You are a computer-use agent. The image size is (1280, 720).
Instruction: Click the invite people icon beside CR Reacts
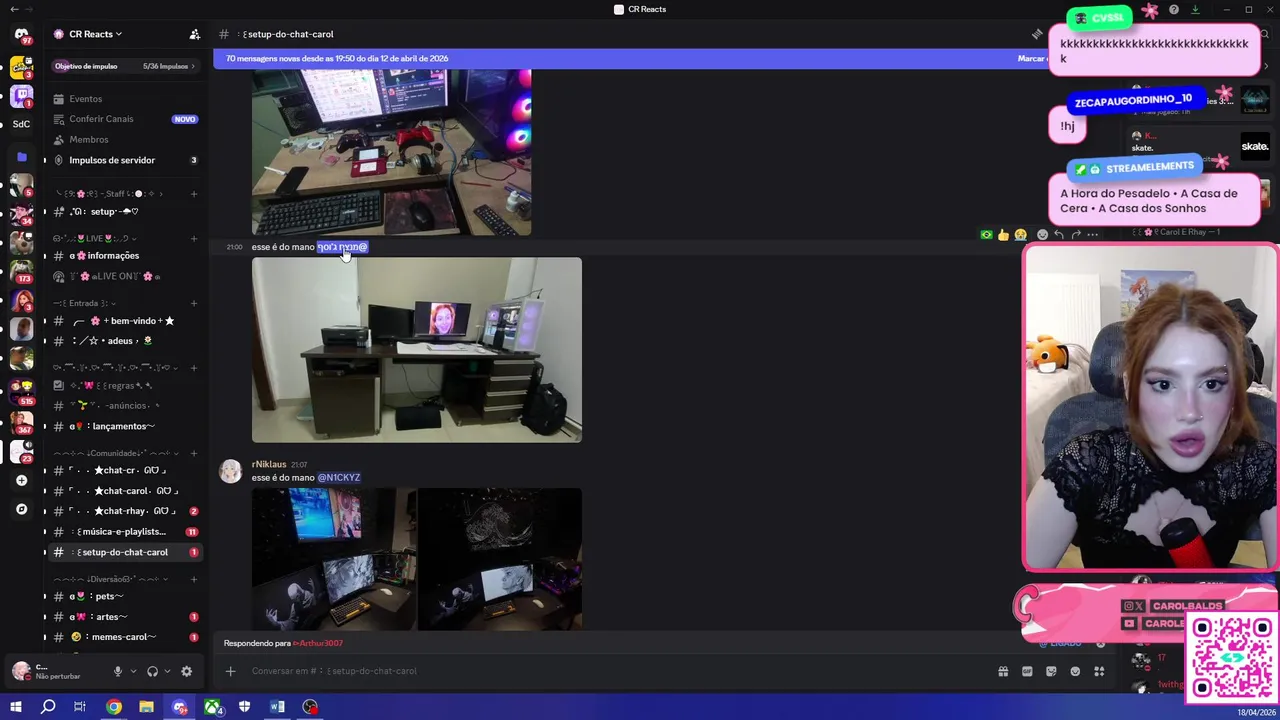pos(194,34)
